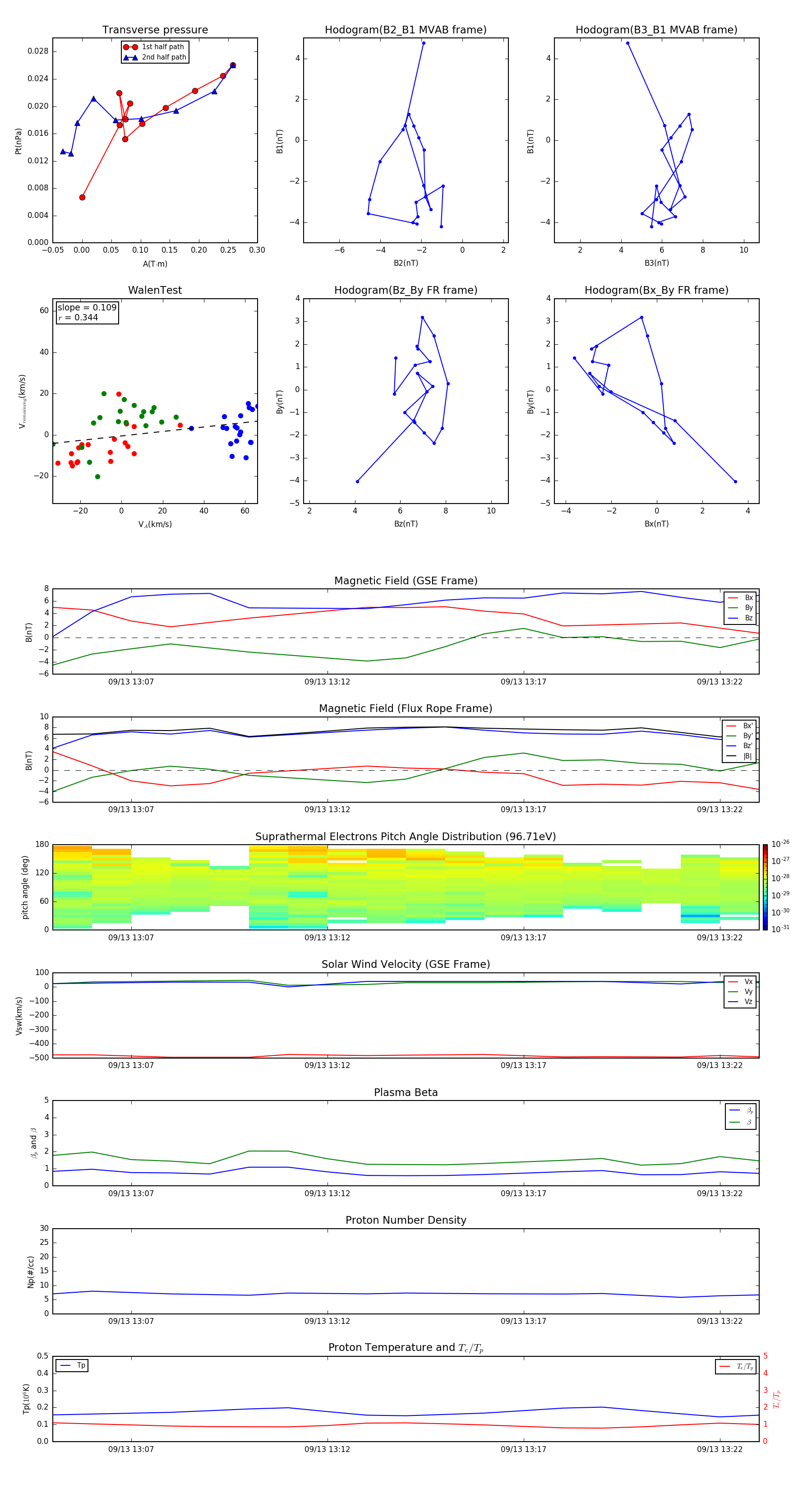Click the red 'Te/Tp' legend entry
The image size is (812, 1489).
coord(736,1366)
